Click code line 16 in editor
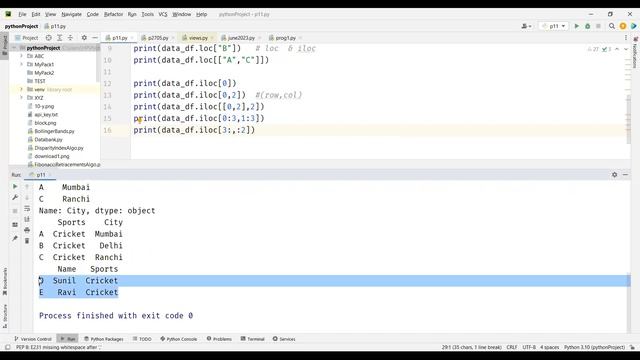The width and height of the screenshot is (640, 360). [194, 130]
